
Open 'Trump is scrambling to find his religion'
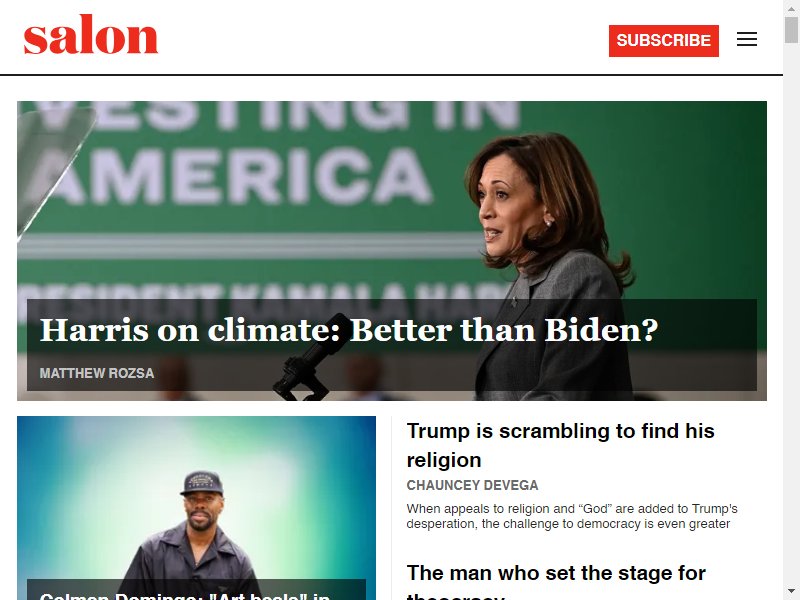coord(560,445)
